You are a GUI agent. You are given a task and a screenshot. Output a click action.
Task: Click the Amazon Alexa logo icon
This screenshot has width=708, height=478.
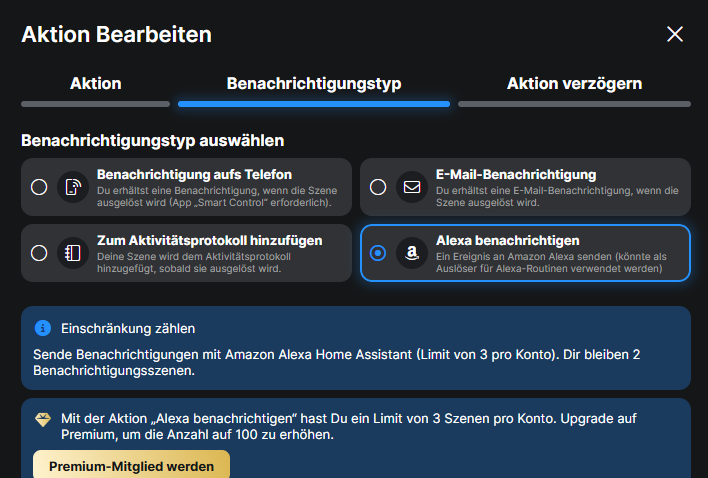411,253
